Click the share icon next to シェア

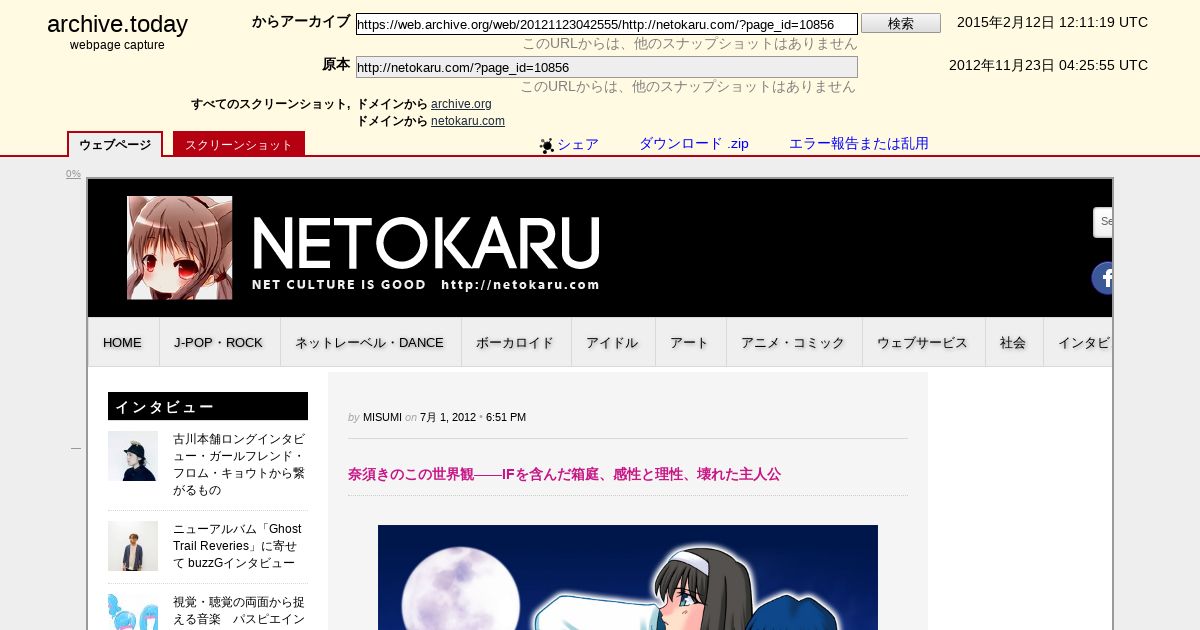tap(547, 146)
